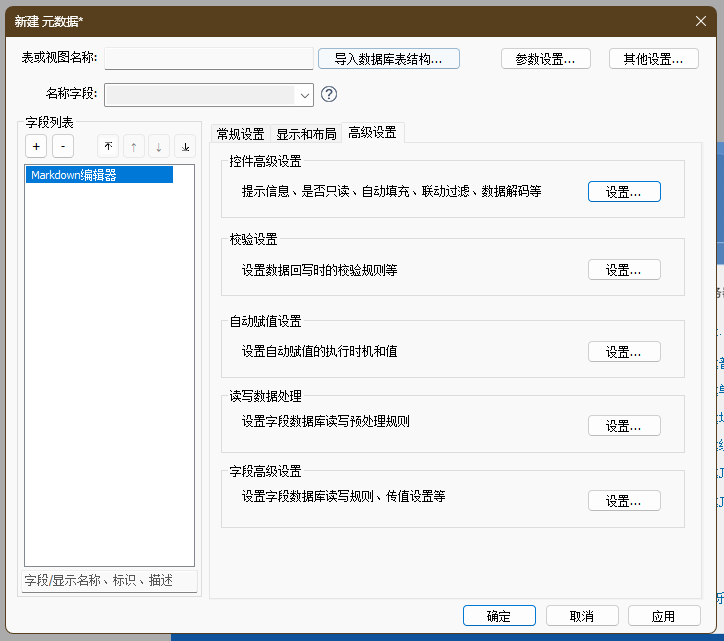
Task: Click the add field plus button
Action: pos(37,146)
